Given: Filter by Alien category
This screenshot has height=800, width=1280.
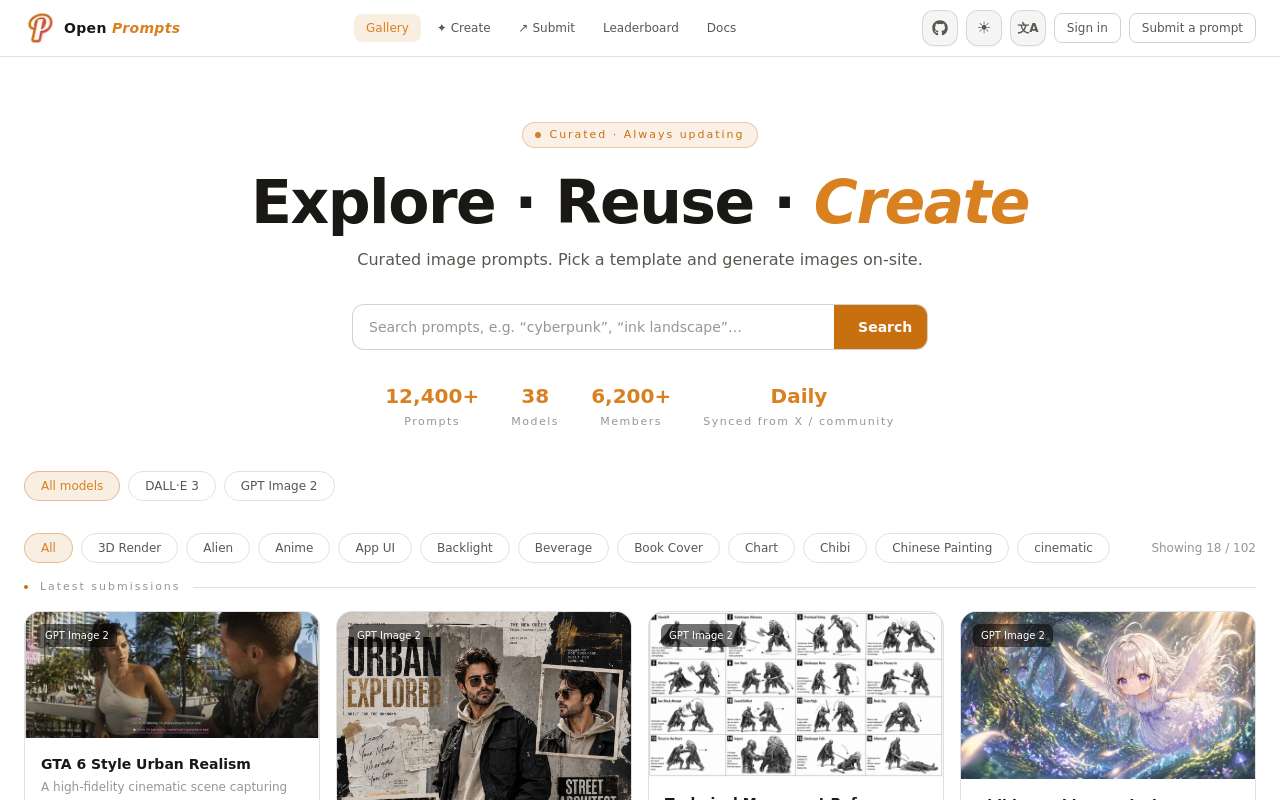Looking at the screenshot, I should (x=218, y=548).
